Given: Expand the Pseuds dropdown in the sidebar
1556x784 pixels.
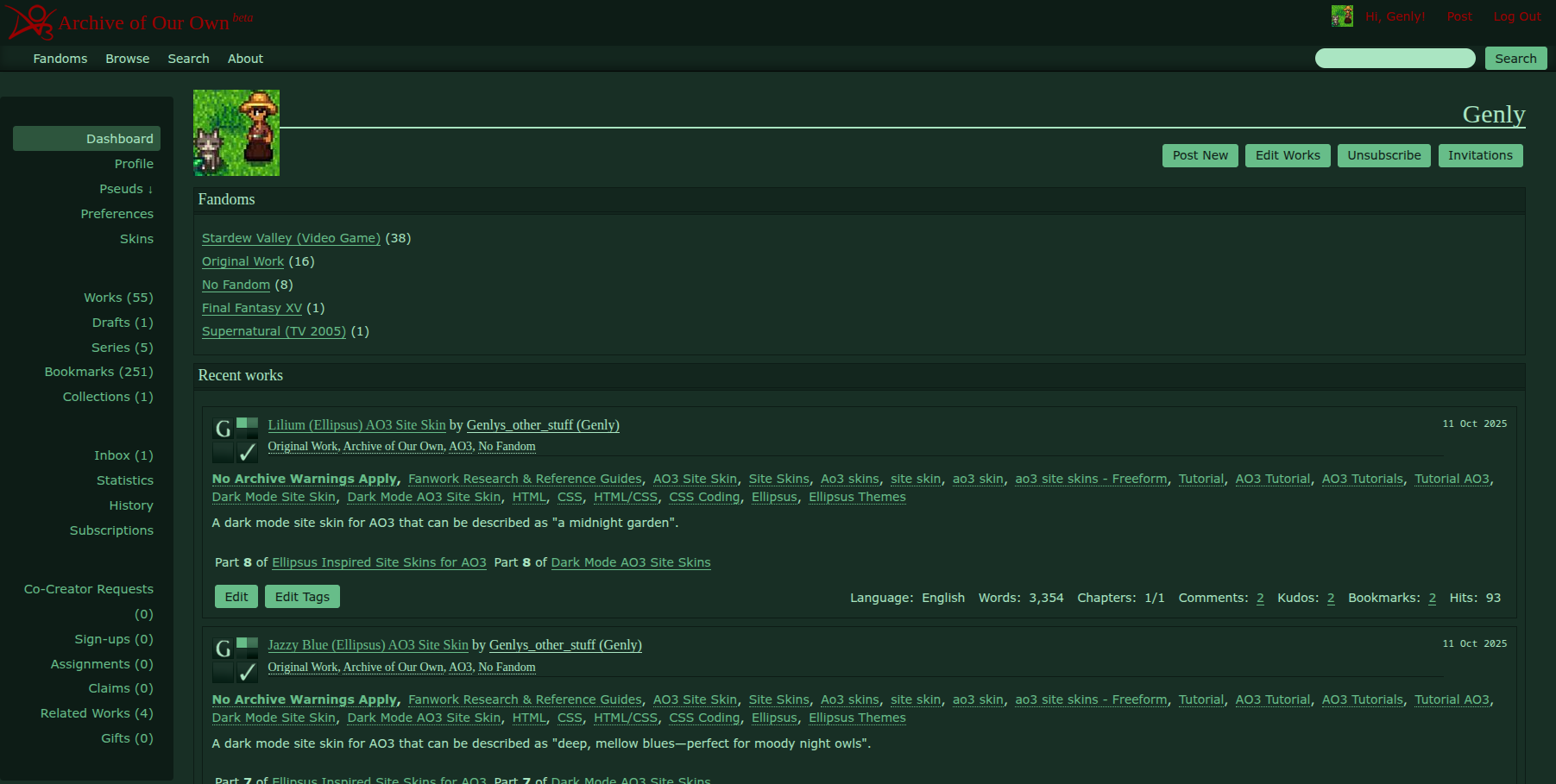Looking at the screenshot, I should point(125,189).
